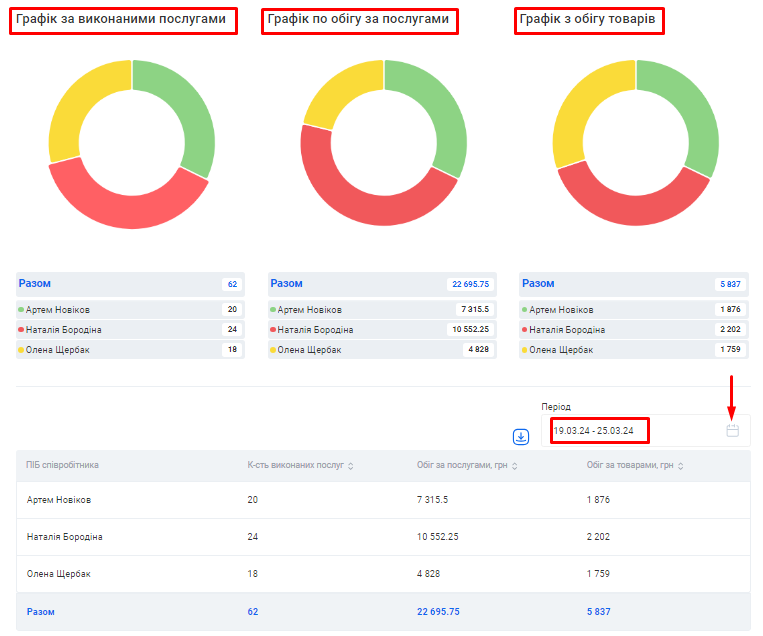Select Олена Щербак row in table

click(59, 574)
